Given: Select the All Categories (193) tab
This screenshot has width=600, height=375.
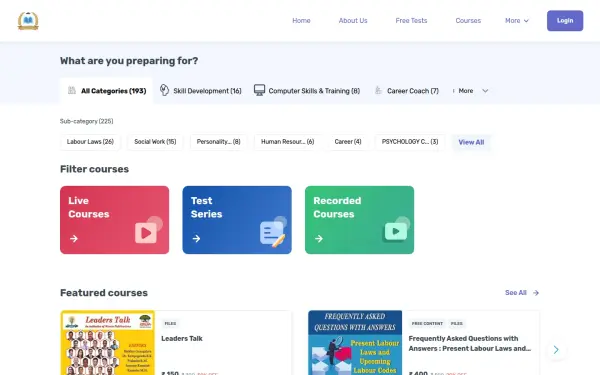Looking at the screenshot, I should click(x=106, y=91).
